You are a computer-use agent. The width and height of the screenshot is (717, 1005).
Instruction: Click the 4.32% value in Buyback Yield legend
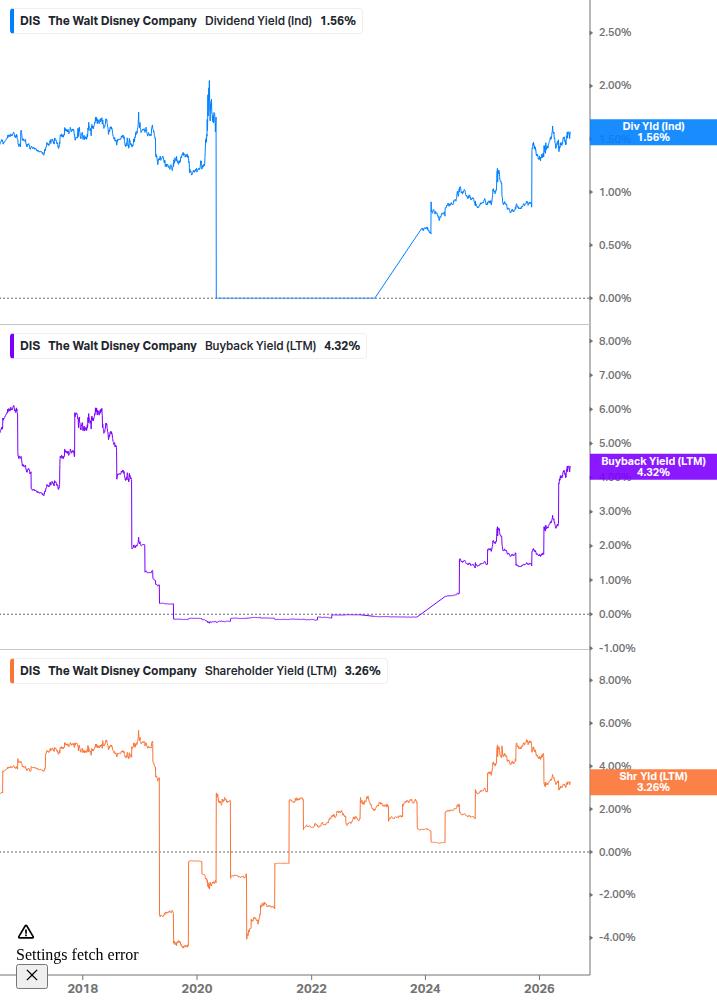coord(342,346)
